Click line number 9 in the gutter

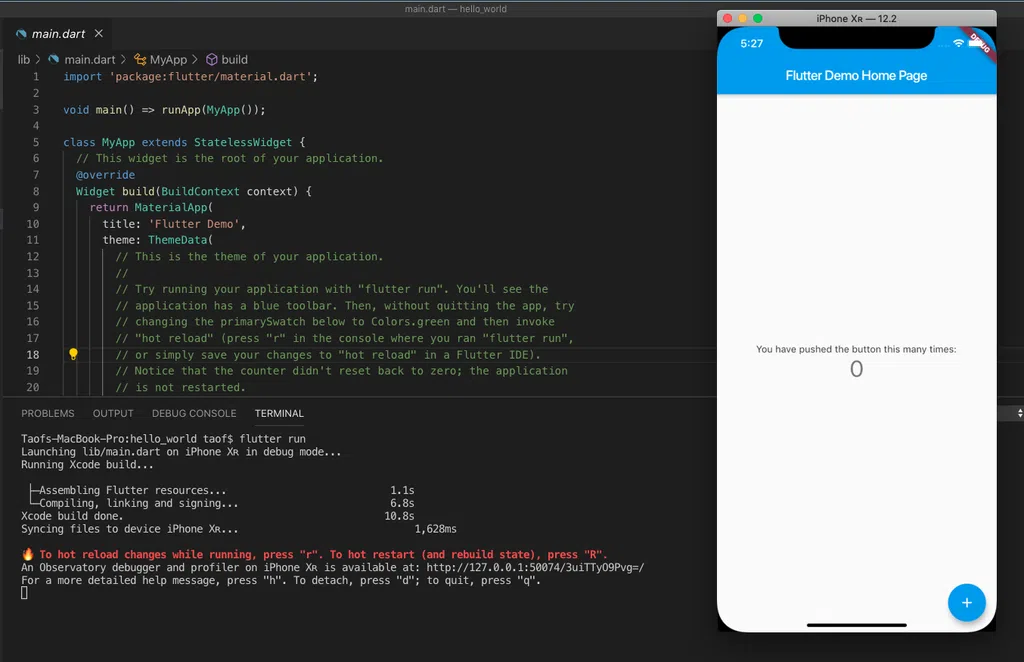pyautogui.click(x=36, y=207)
